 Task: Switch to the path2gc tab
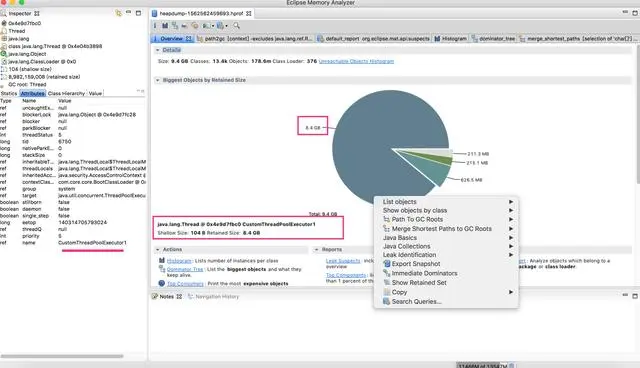point(255,38)
